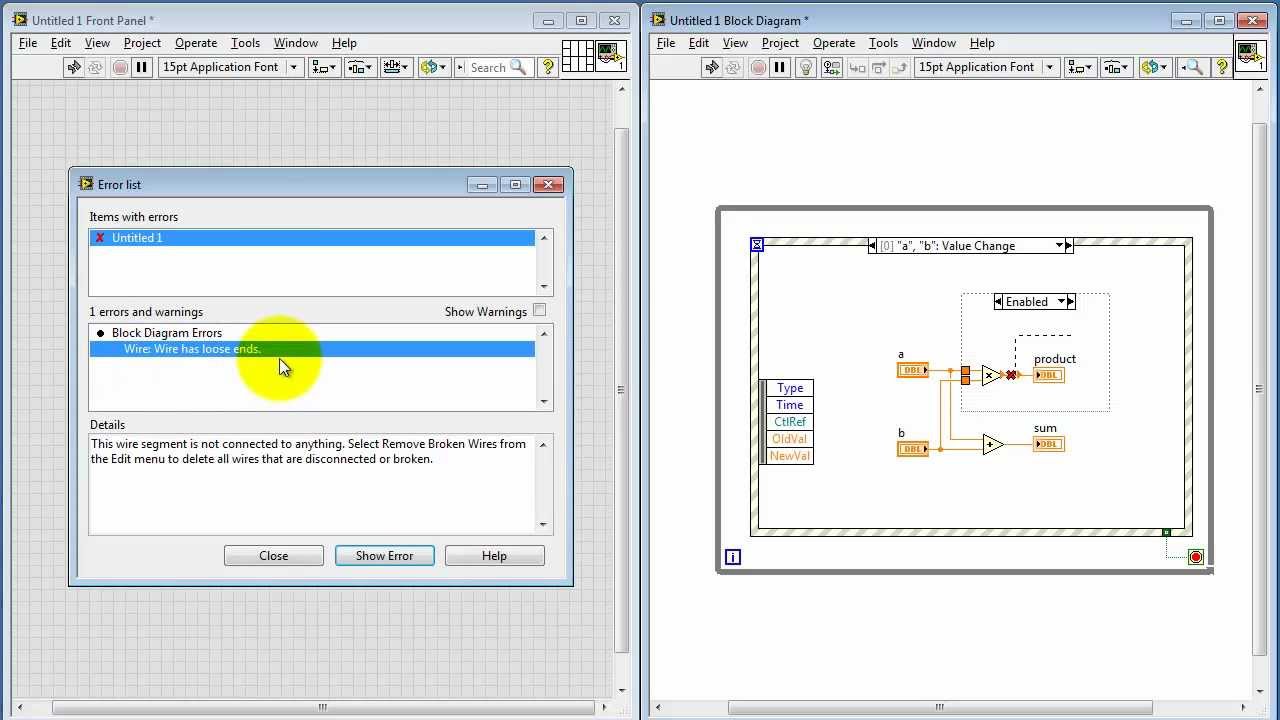Open Distribute Objects dropdown in Block Diagram
The height and width of the screenshot is (720, 1280).
coord(1115,67)
